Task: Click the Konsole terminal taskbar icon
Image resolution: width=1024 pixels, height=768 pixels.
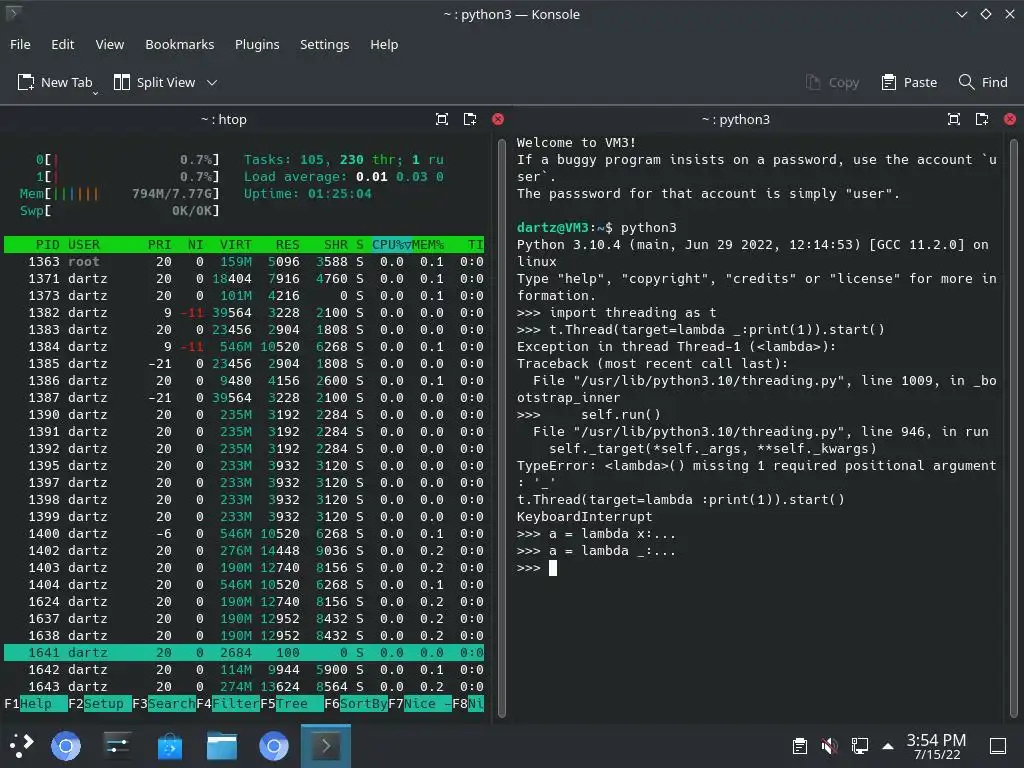Action: point(326,746)
